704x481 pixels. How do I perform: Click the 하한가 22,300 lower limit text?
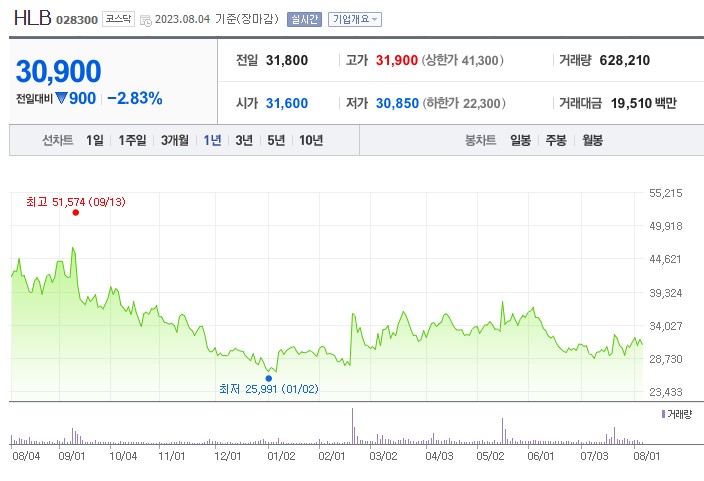[x=464, y=103]
